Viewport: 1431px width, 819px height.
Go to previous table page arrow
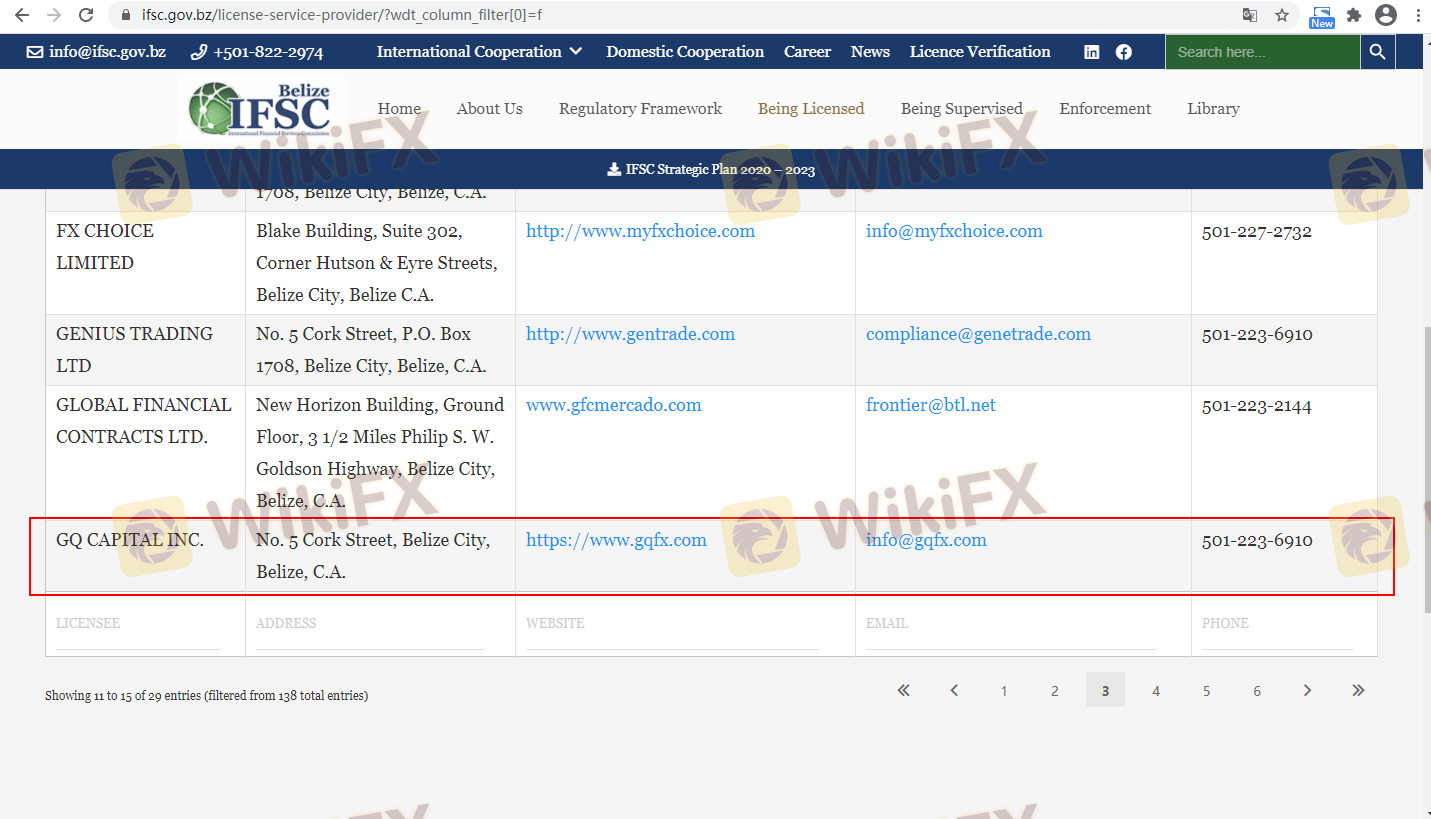click(x=954, y=690)
